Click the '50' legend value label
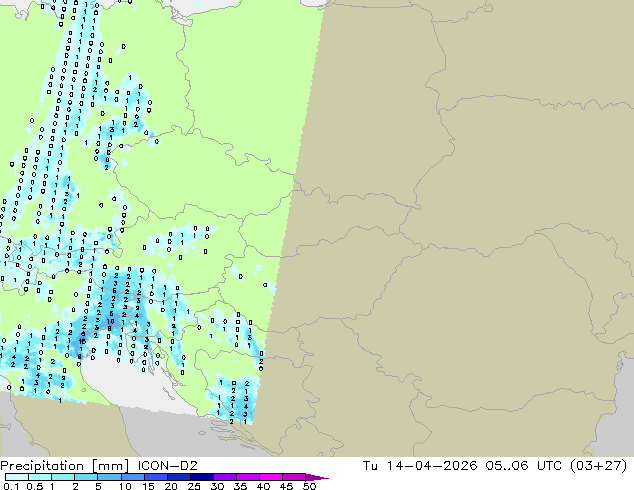The width and height of the screenshot is (634, 490). pos(309,486)
